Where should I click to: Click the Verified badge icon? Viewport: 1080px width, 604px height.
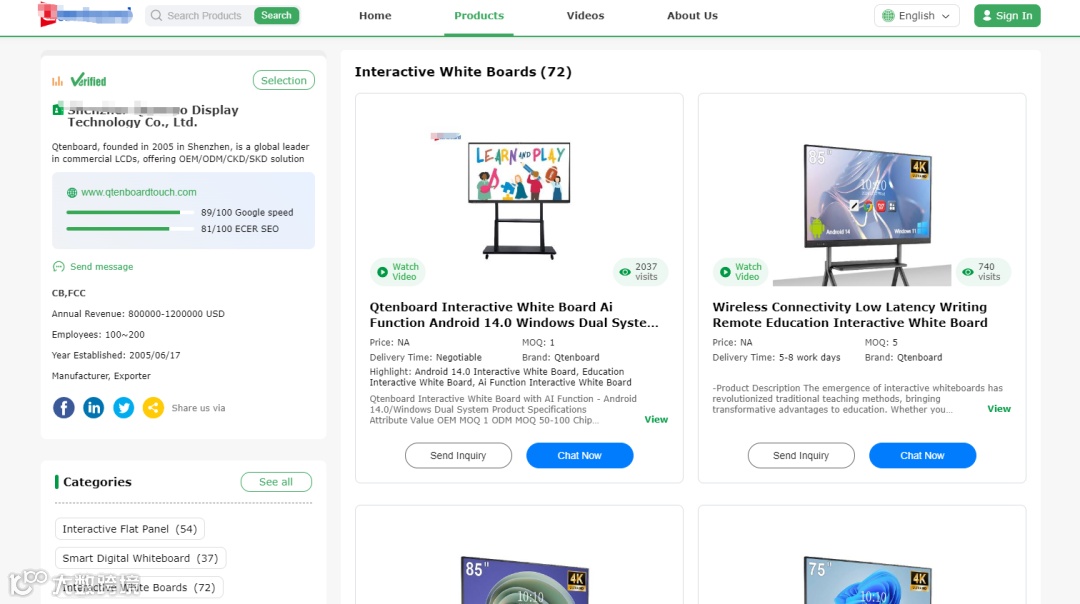pyautogui.click(x=88, y=81)
